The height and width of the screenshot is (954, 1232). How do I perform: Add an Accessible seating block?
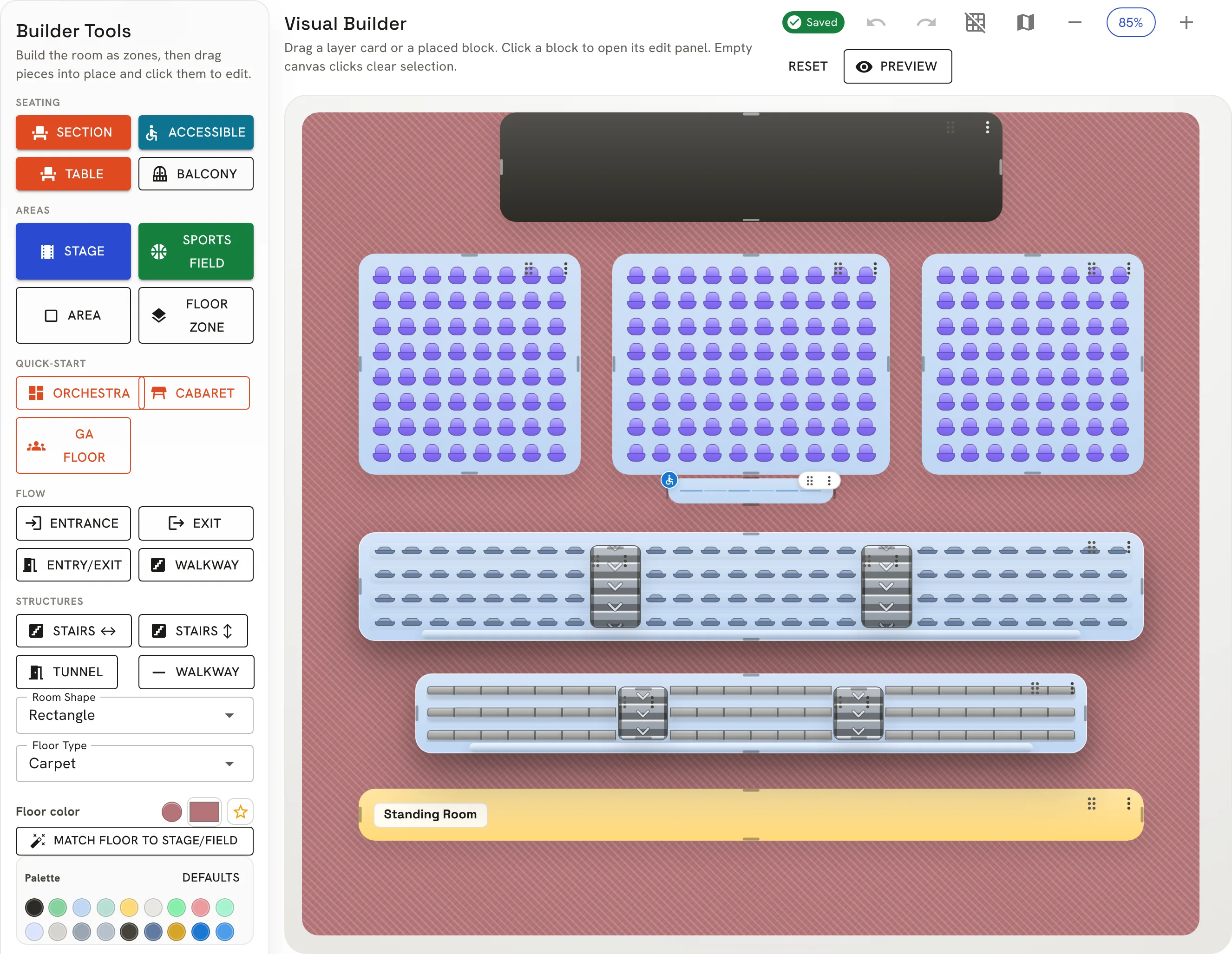coord(196,132)
